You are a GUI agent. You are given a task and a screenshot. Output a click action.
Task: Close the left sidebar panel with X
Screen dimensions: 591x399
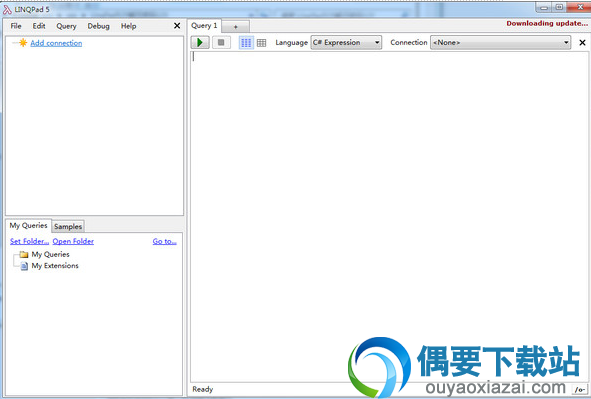pos(177,26)
